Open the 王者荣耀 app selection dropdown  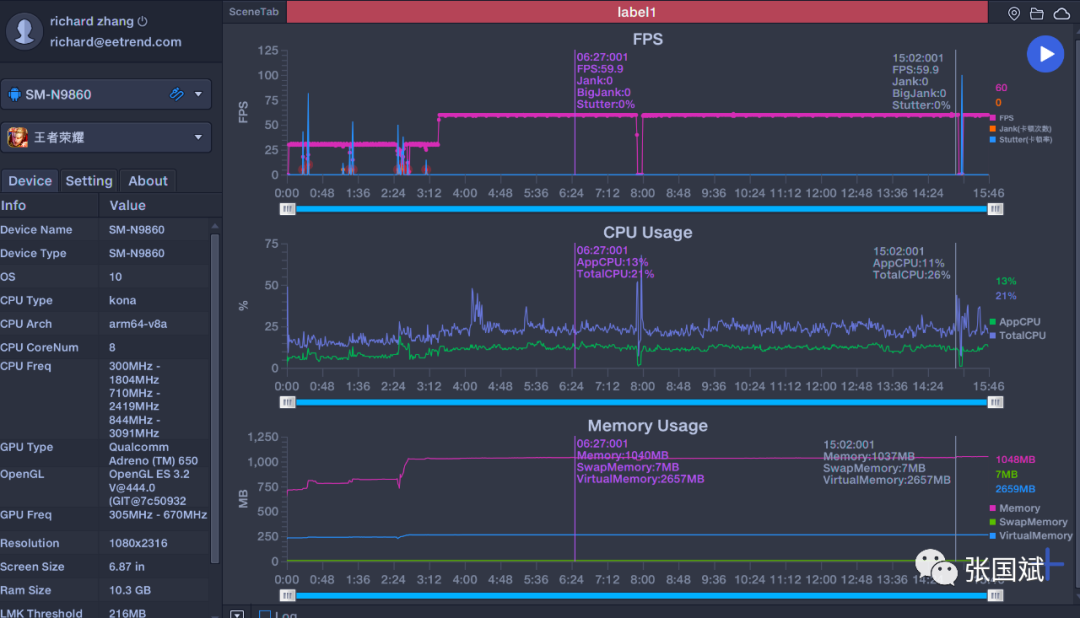click(x=198, y=137)
